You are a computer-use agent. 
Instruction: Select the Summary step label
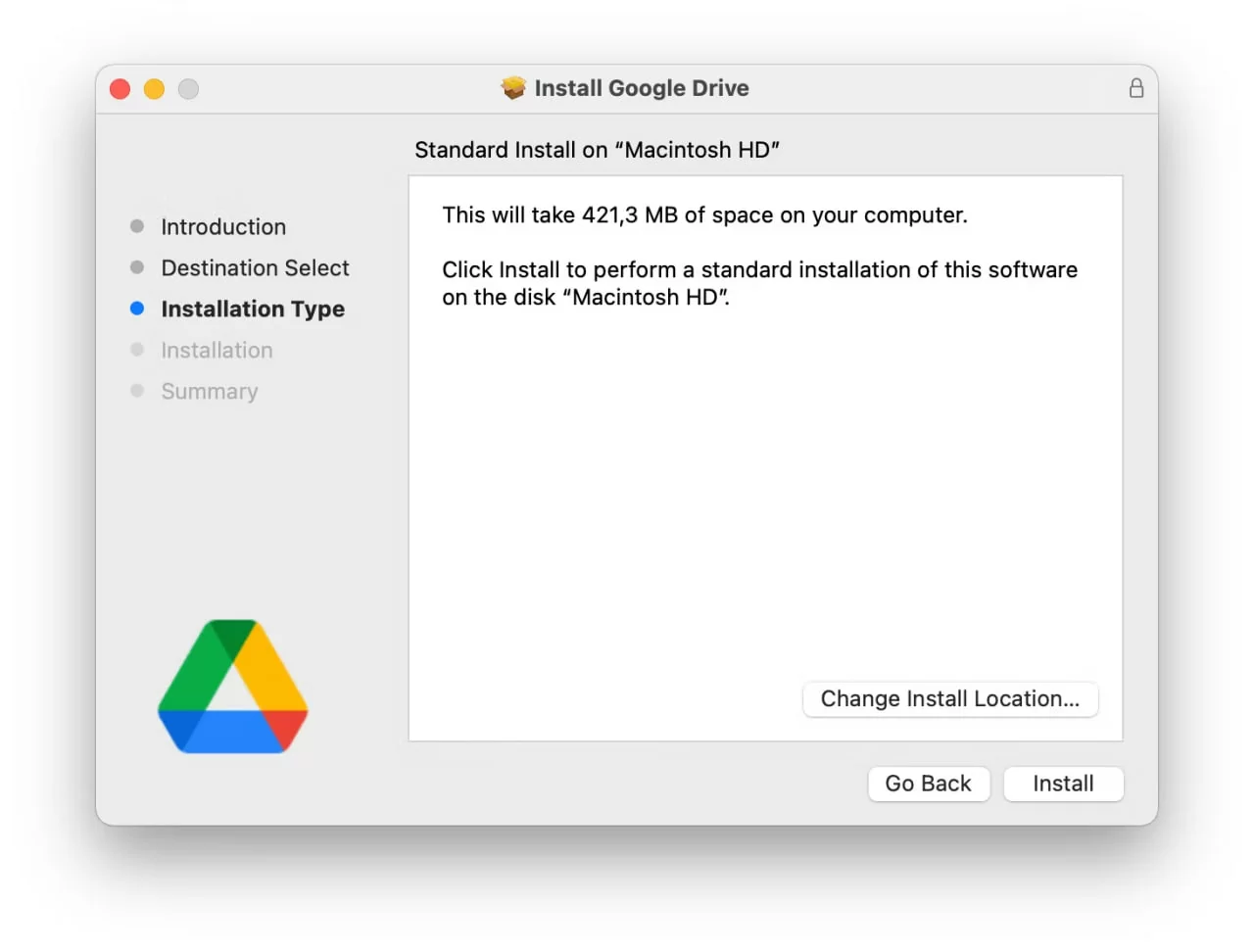click(210, 392)
